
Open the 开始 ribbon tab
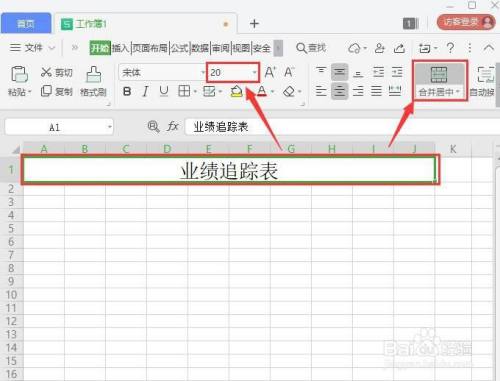click(x=100, y=48)
